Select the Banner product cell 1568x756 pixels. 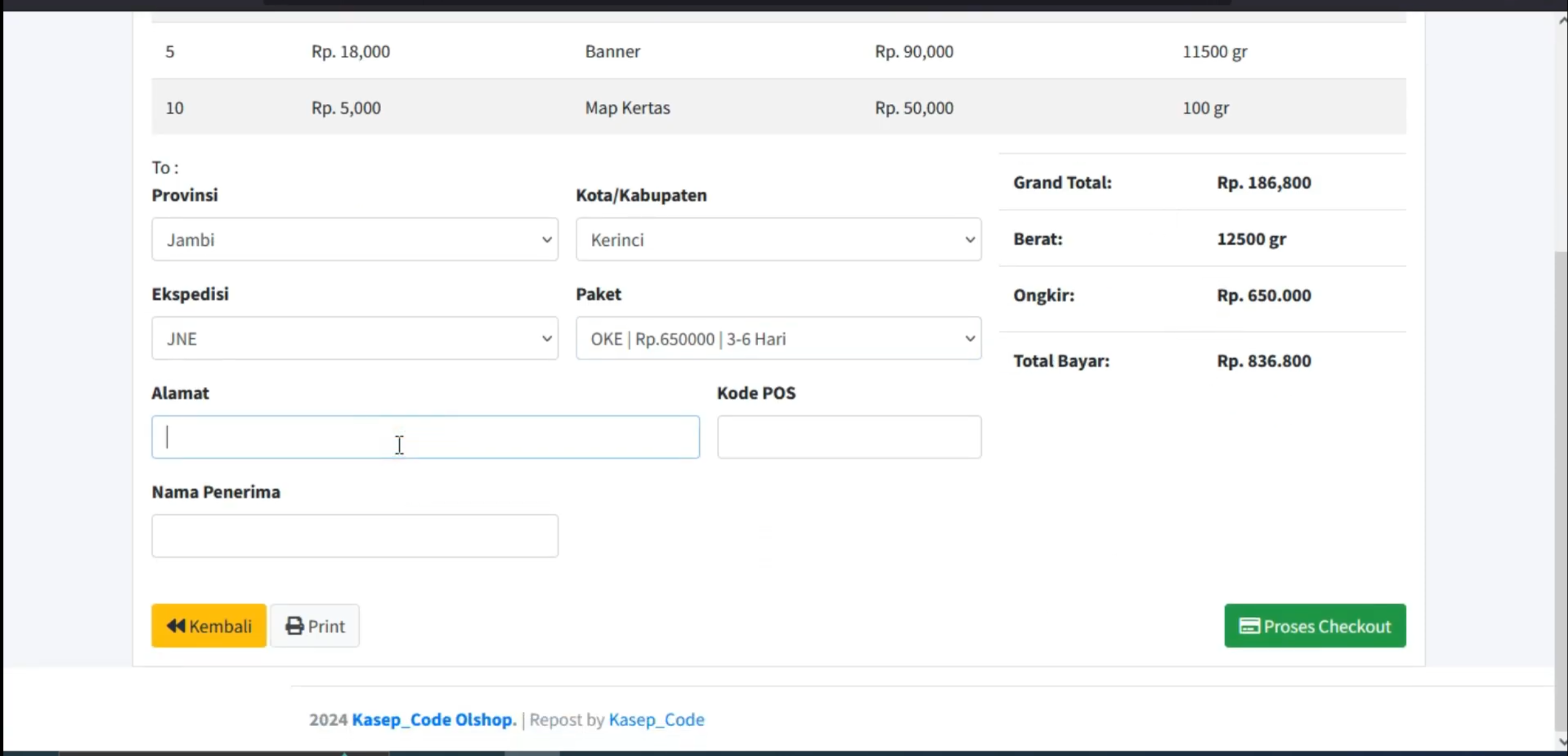[613, 51]
